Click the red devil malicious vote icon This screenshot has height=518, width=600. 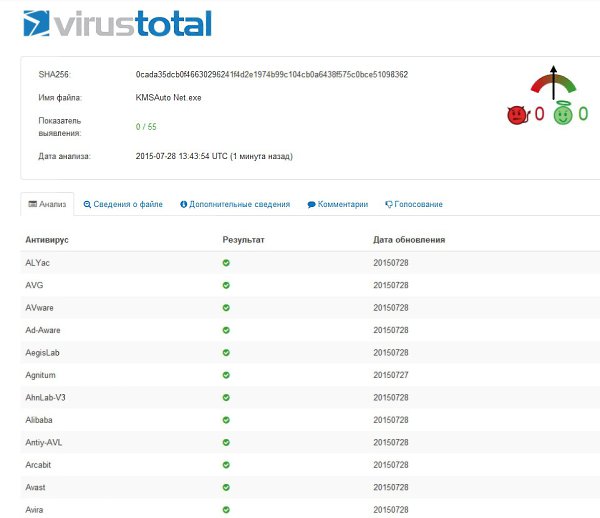pos(518,115)
